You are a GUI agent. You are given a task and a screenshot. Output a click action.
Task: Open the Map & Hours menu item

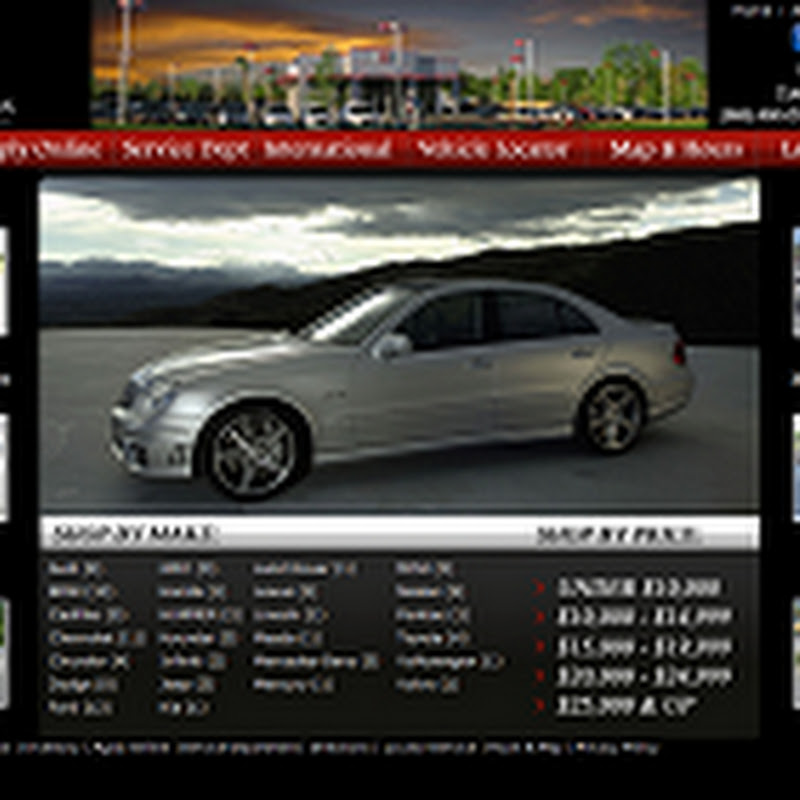pyautogui.click(x=677, y=150)
